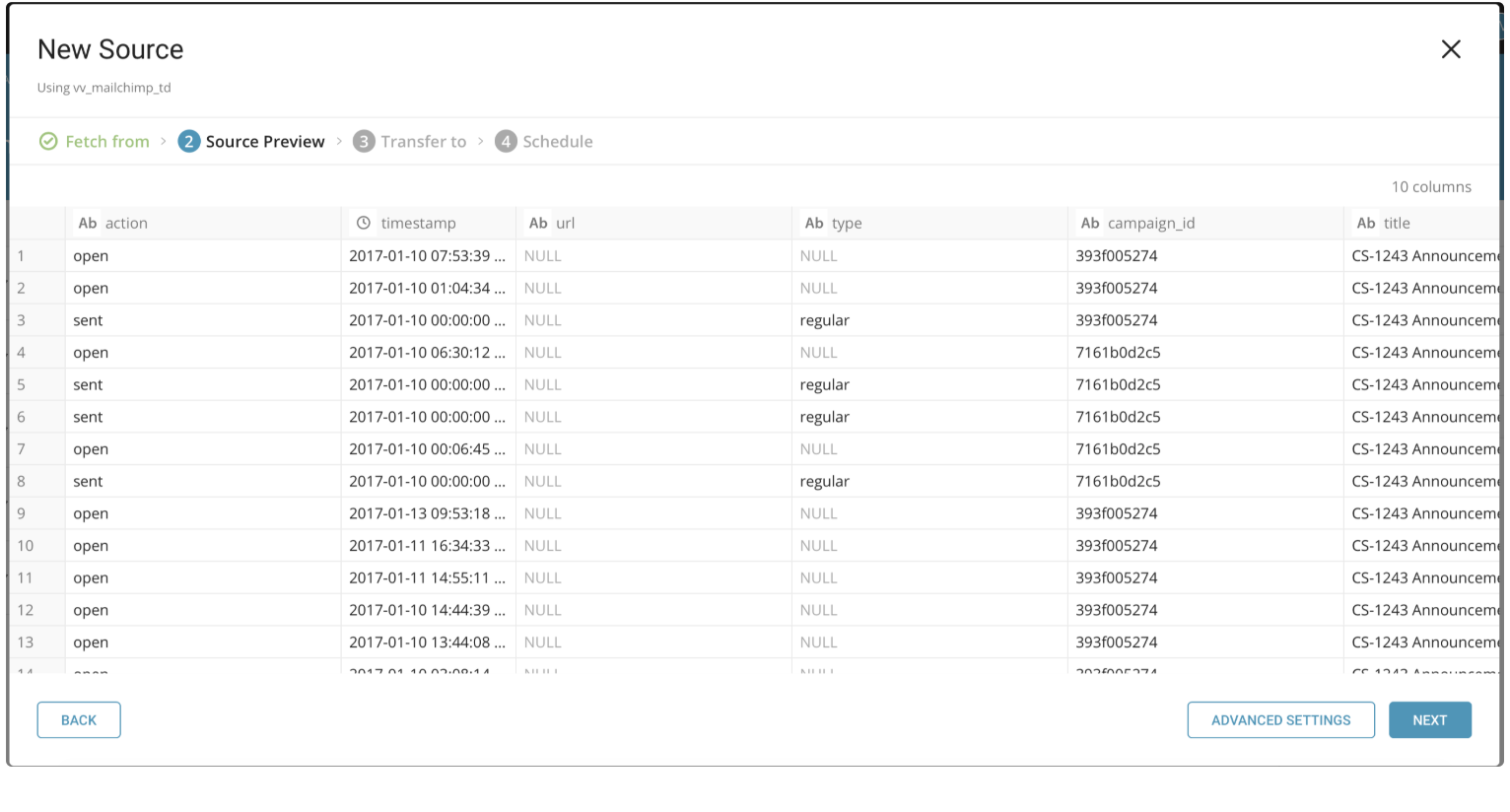
Task: Select row 3 action cell 'sent'
Action: pyautogui.click(x=88, y=320)
